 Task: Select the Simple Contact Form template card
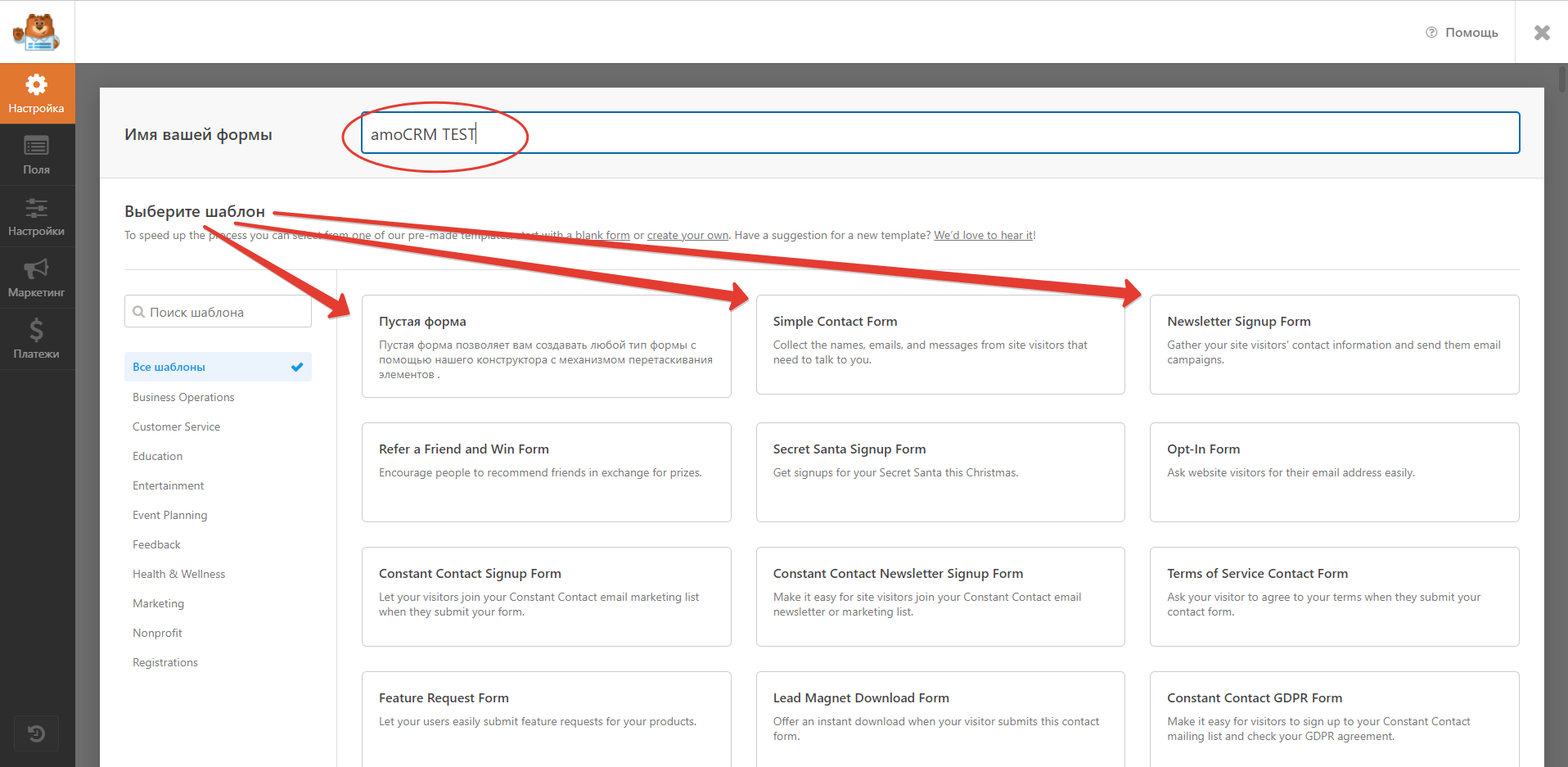tap(939, 344)
